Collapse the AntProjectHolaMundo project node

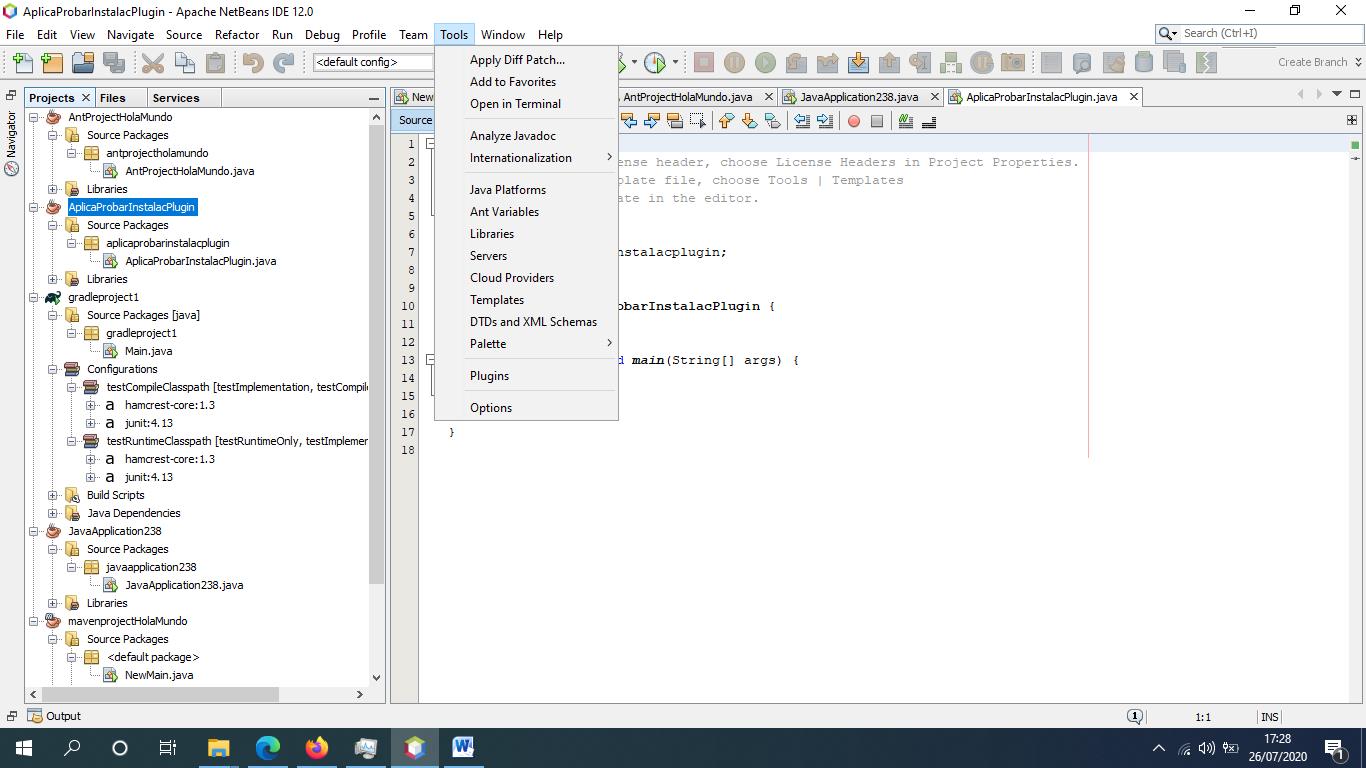click(x=34, y=117)
